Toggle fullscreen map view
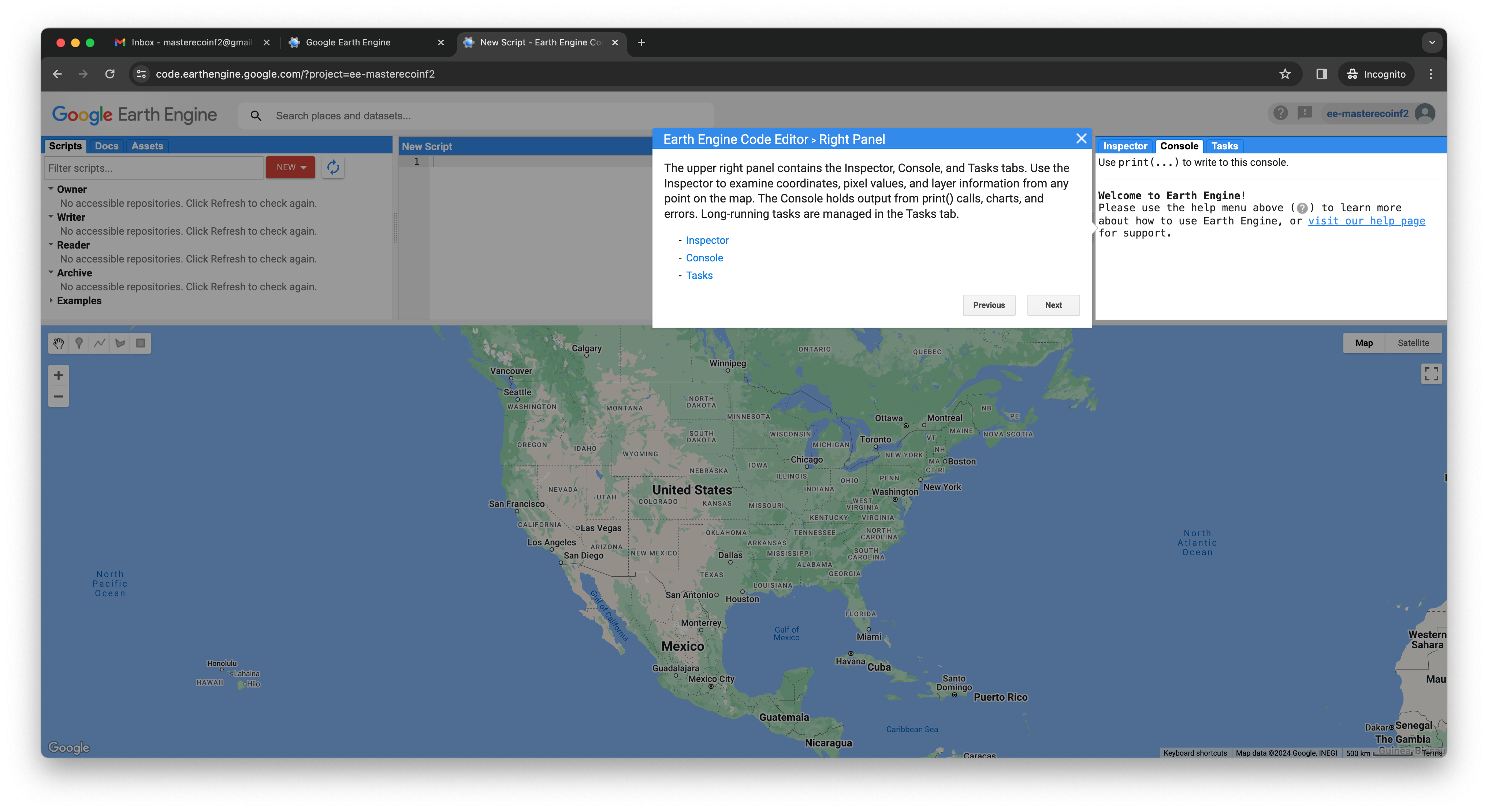Screen dimensions: 1488x812 click(x=1431, y=374)
